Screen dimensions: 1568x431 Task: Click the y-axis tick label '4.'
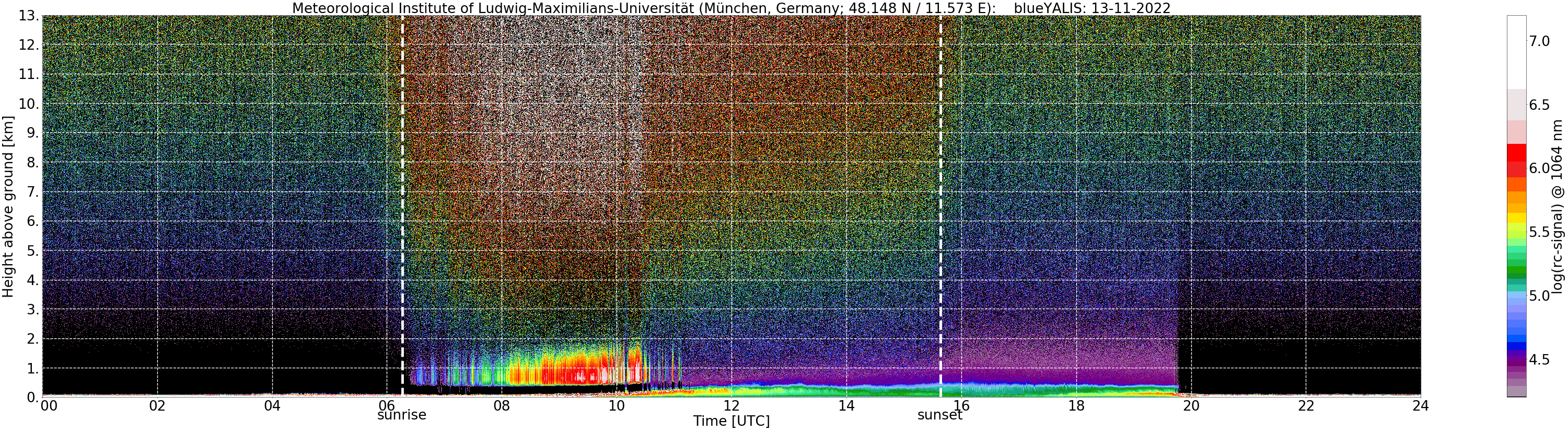click(33, 280)
